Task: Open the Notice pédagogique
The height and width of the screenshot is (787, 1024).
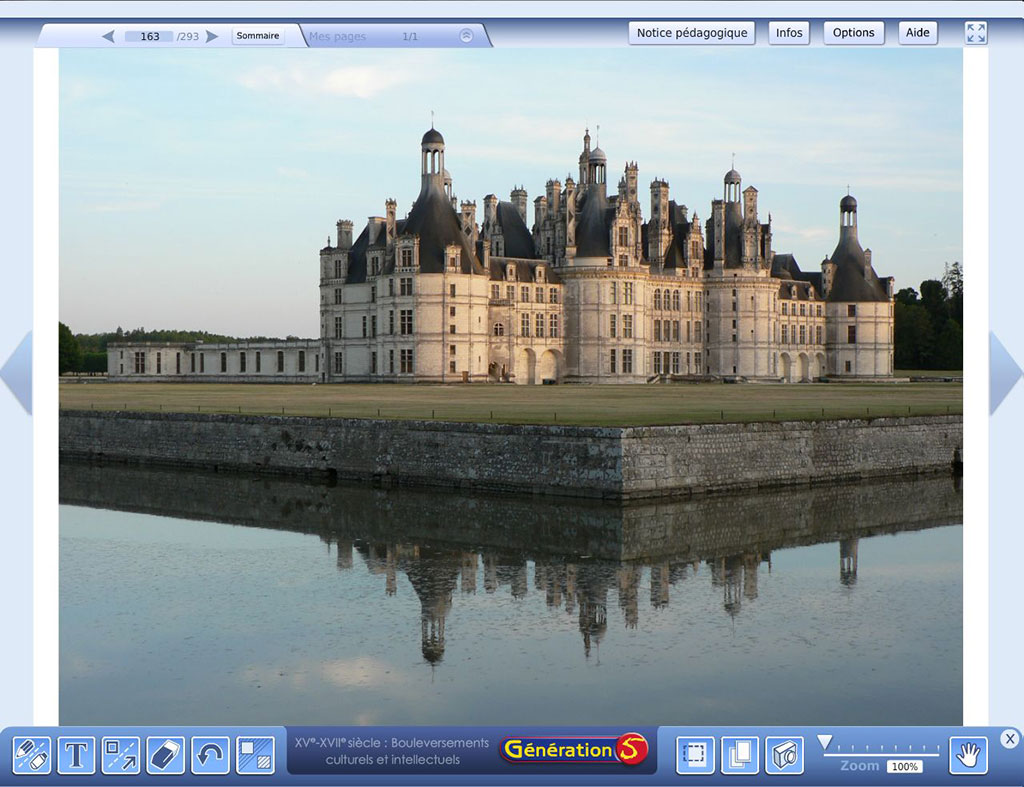Action: tap(692, 33)
